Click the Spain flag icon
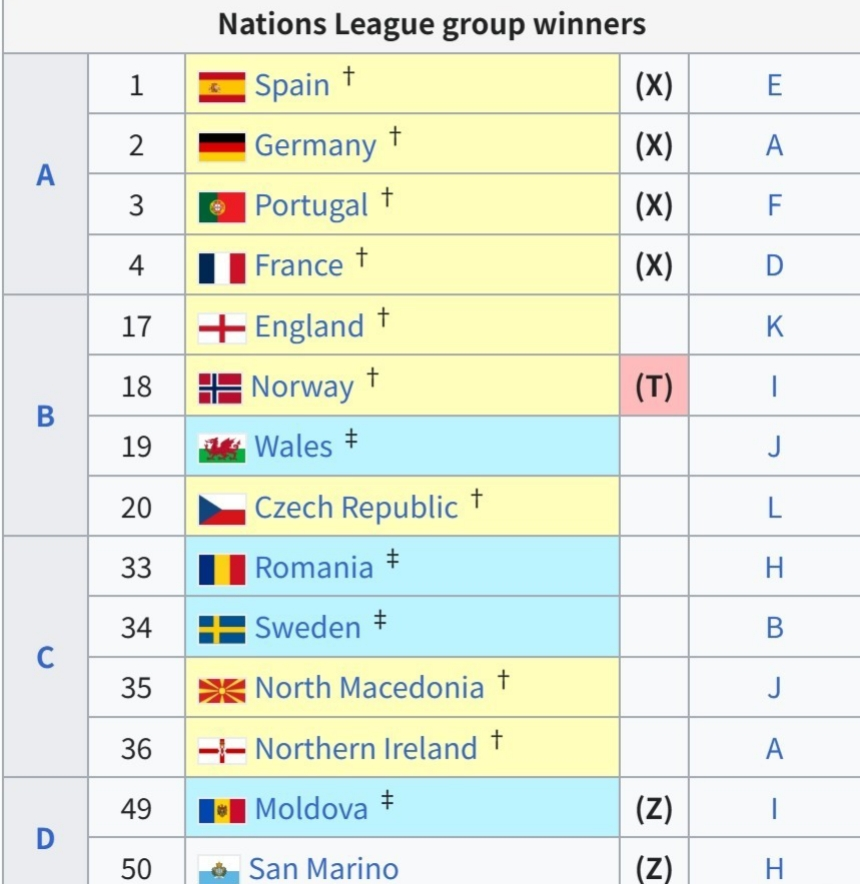 [221, 86]
